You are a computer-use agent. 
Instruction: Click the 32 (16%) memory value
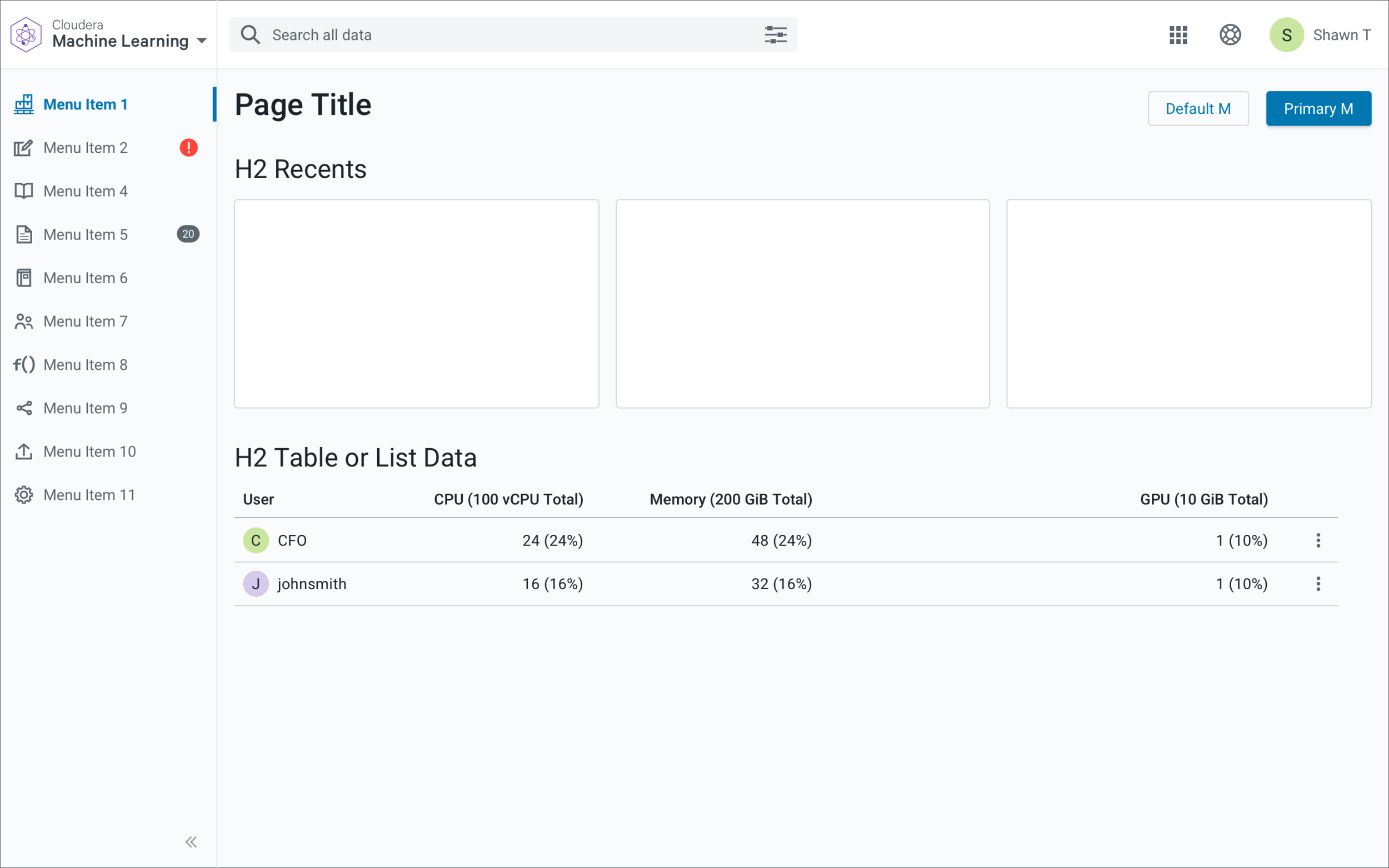(782, 584)
